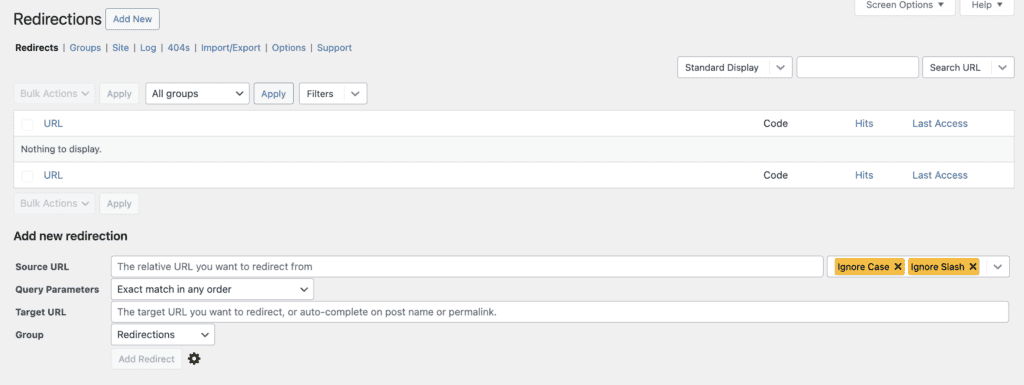Click the 'Add new redirection' heading

coord(71,236)
